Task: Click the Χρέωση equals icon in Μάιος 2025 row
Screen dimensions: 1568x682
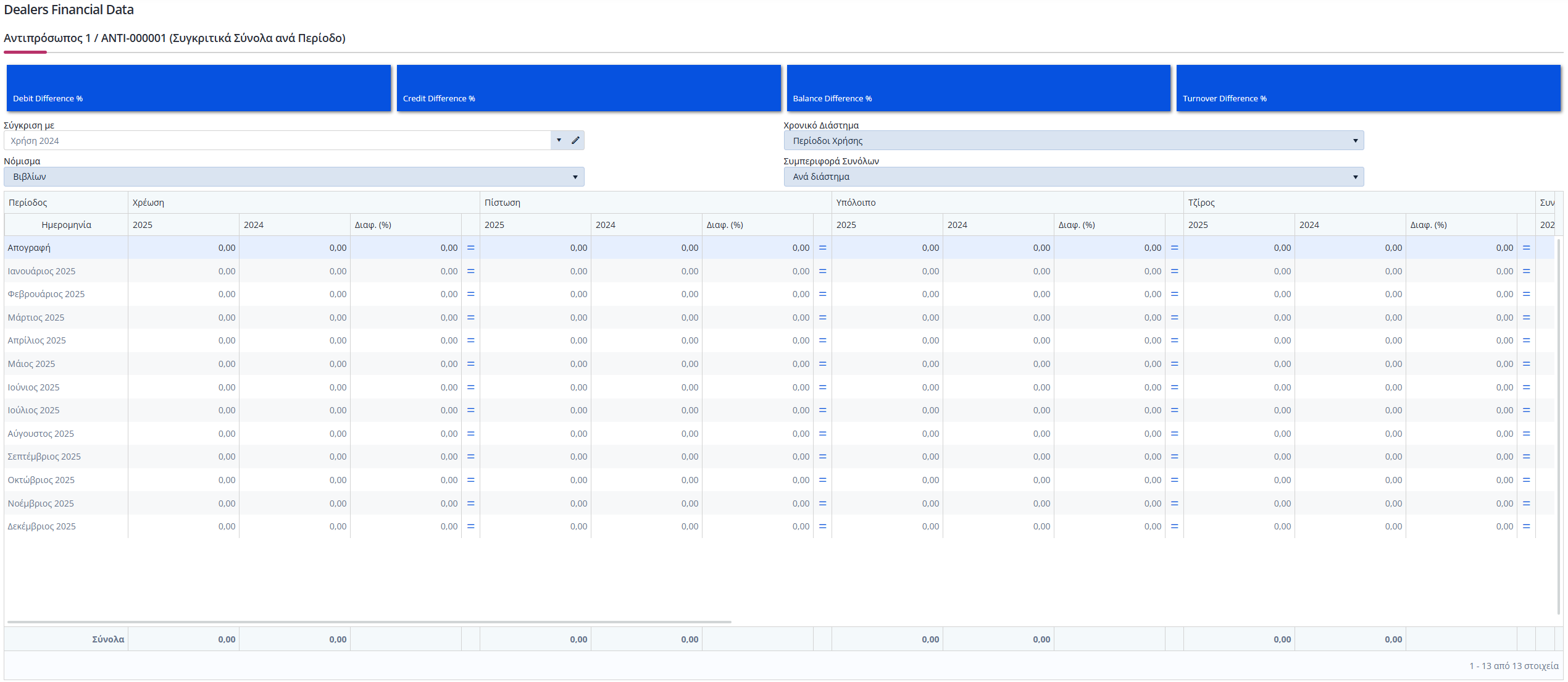Action: pos(470,364)
